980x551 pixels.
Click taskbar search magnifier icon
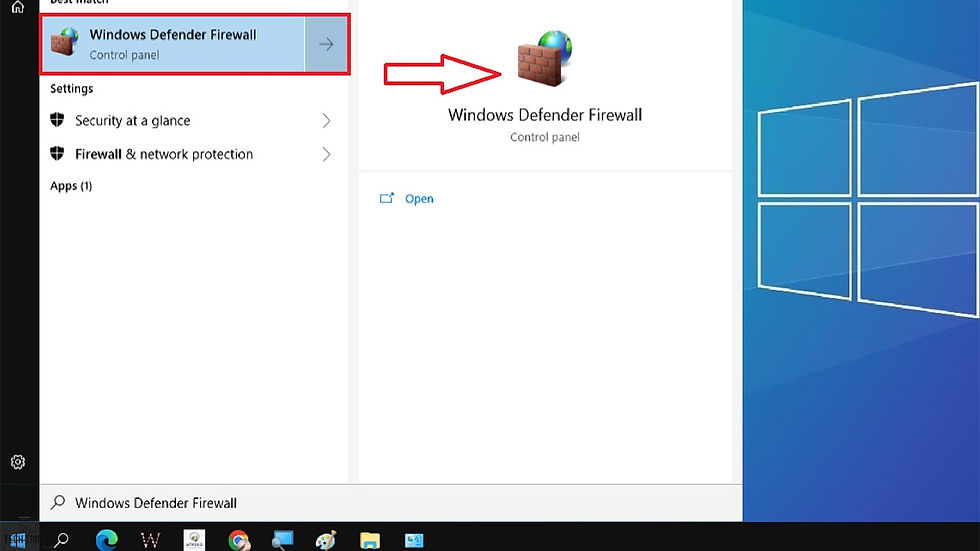pyautogui.click(x=61, y=540)
